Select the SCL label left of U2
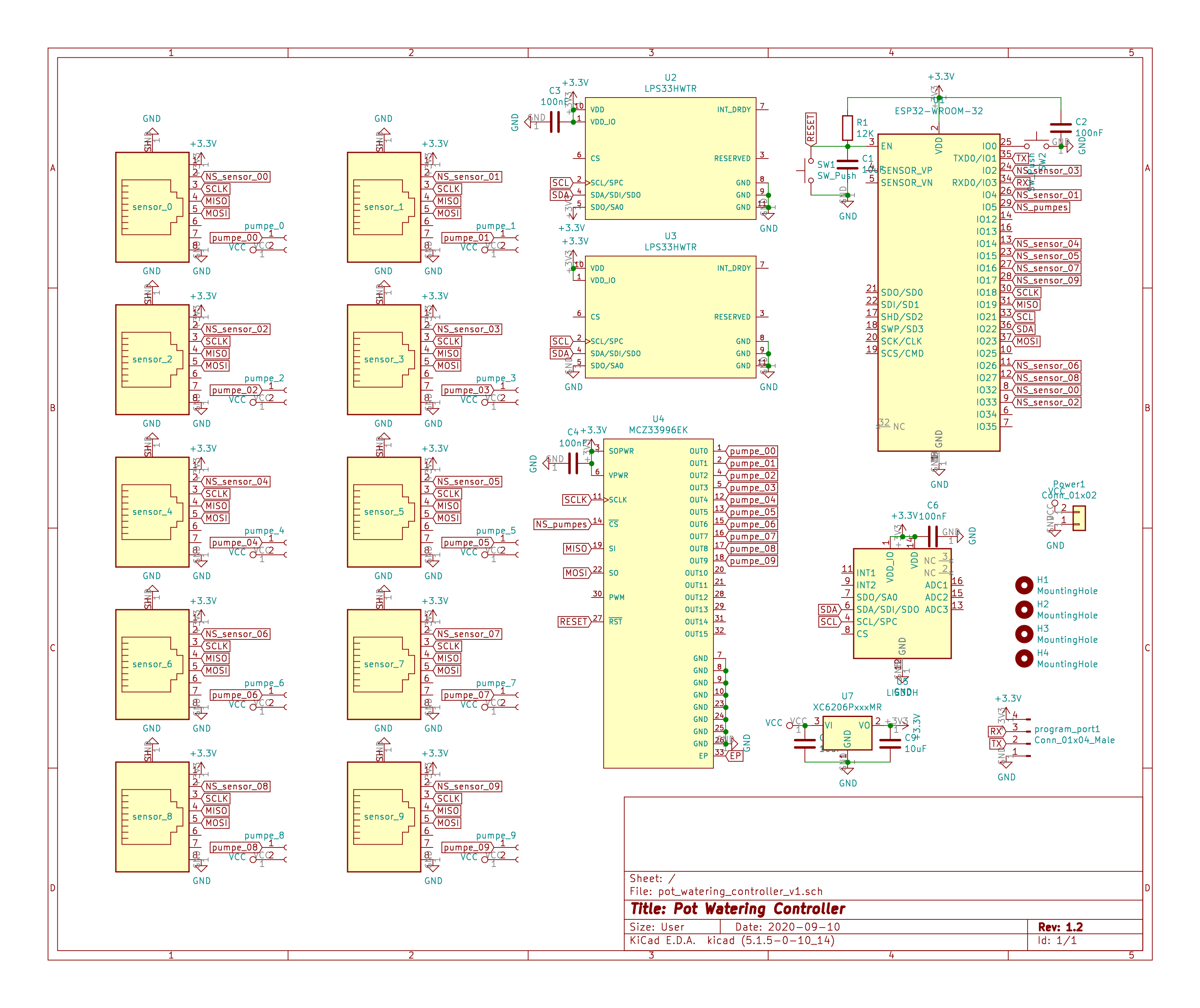1200x1008 pixels. pyautogui.click(x=561, y=183)
